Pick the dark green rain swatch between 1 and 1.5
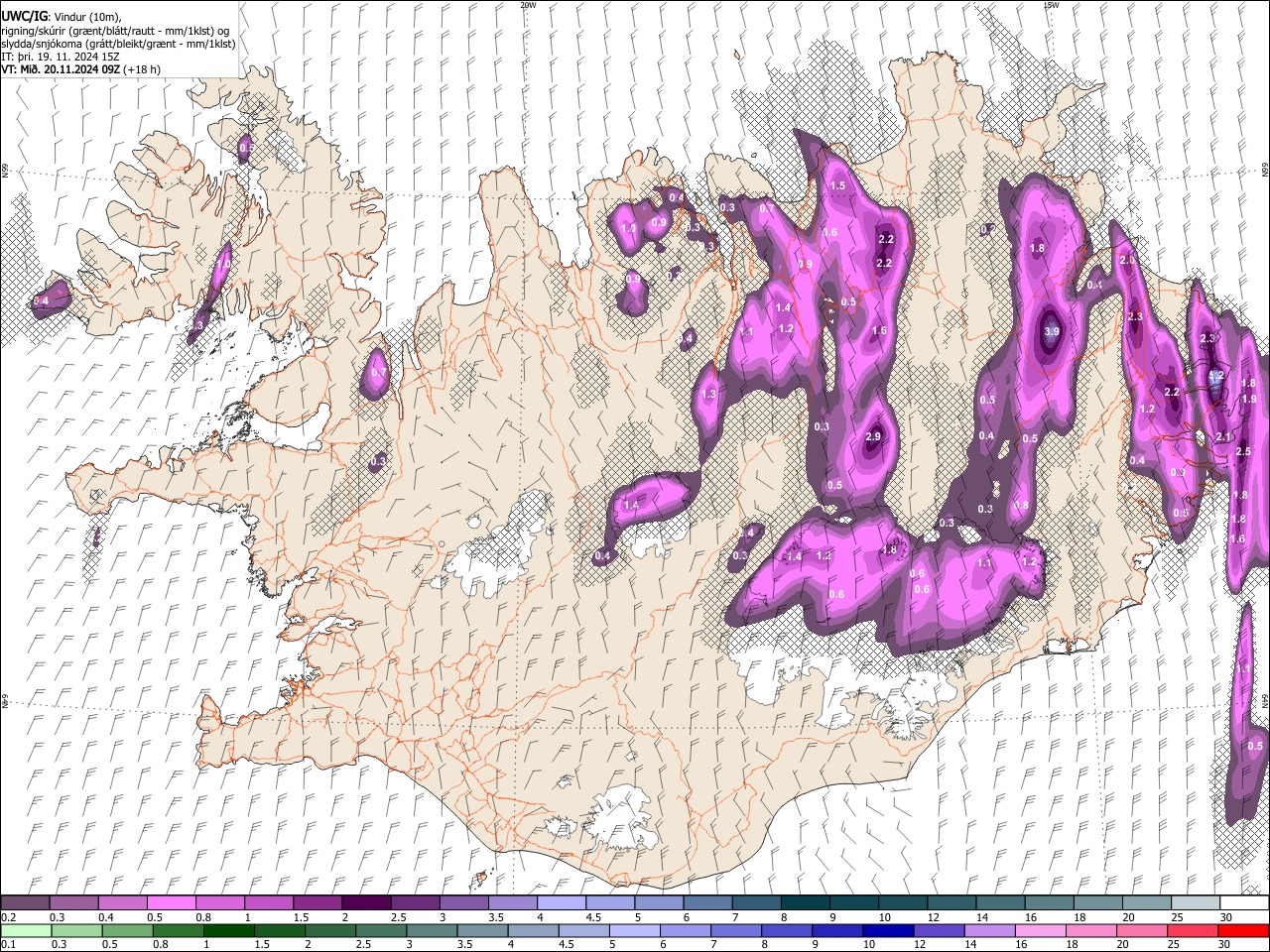The width and height of the screenshot is (1270, 952). [x=229, y=930]
